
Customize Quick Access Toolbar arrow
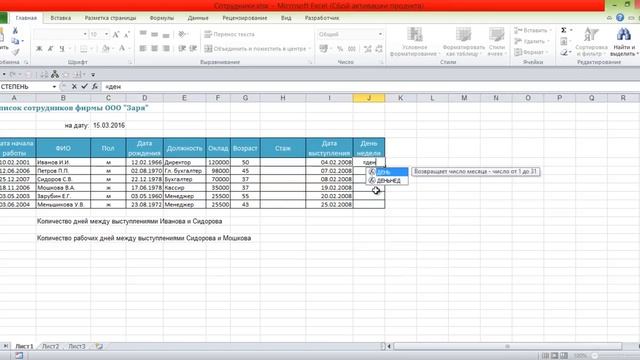(x=93, y=75)
